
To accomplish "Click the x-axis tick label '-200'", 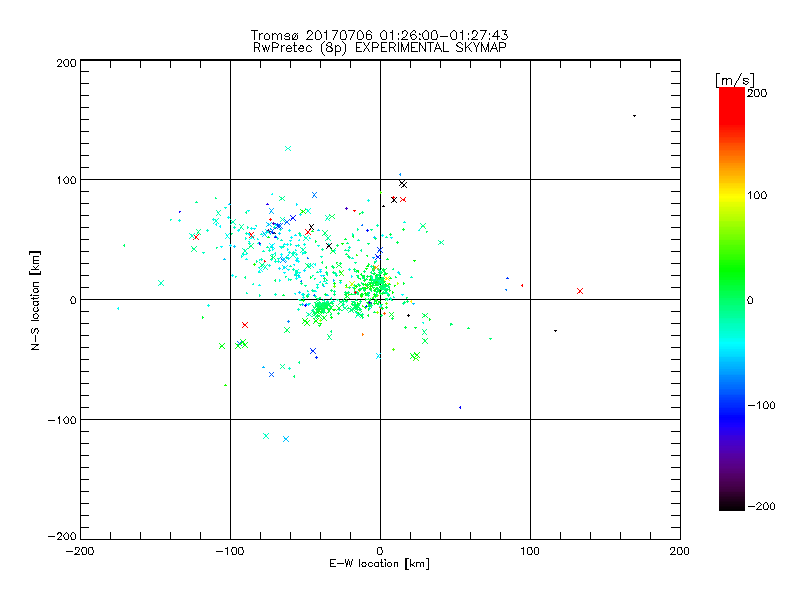I will 80,551.
